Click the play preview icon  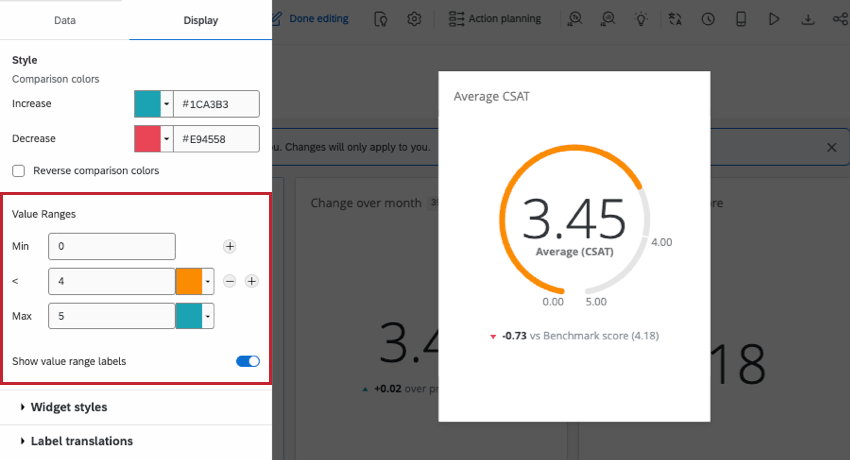pyautogui.click(x=774, y=19)
